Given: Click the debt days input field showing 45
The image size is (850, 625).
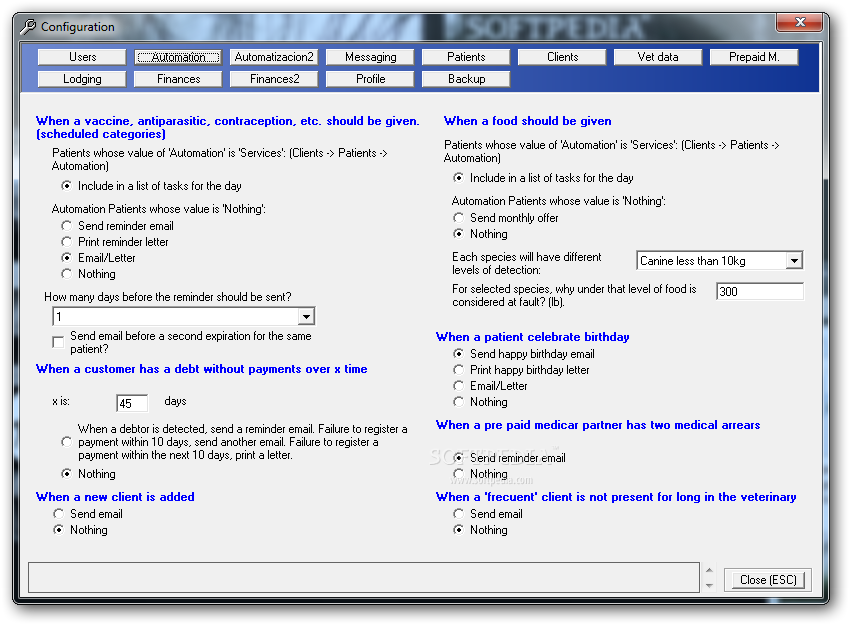Looking at the screenshot, I should (132, 403).
